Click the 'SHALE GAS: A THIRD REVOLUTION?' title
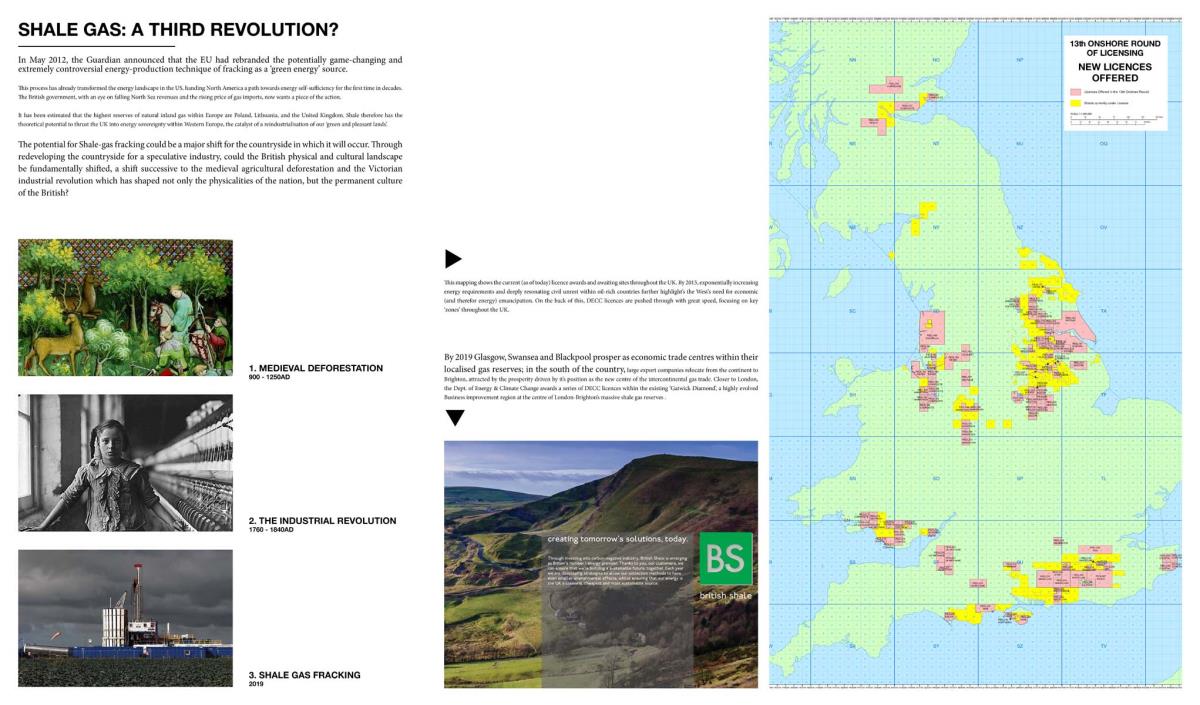The width and height of the screenshot is (1200, 705). click(x=177, y=29)
